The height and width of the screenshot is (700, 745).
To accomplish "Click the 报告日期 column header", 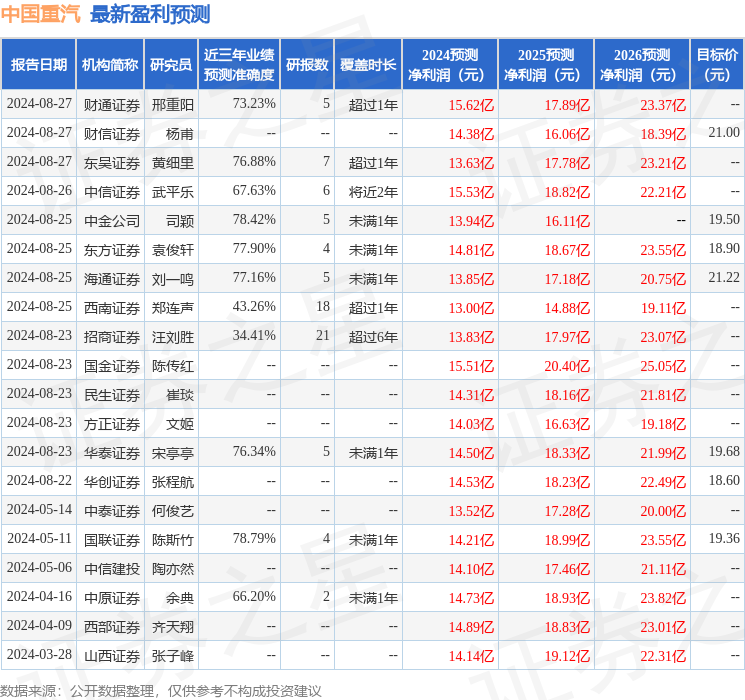I will pos(38,65).
